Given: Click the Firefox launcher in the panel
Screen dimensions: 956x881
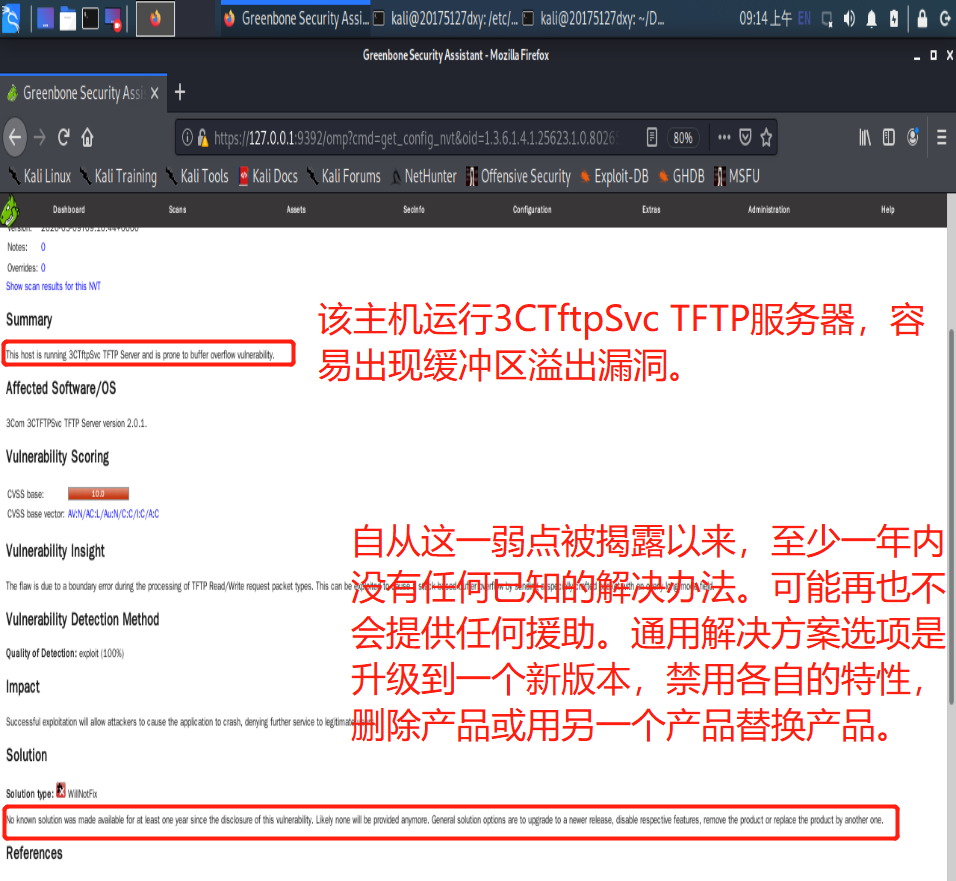Looking at the screenshot, I should (x=155, y=19).
